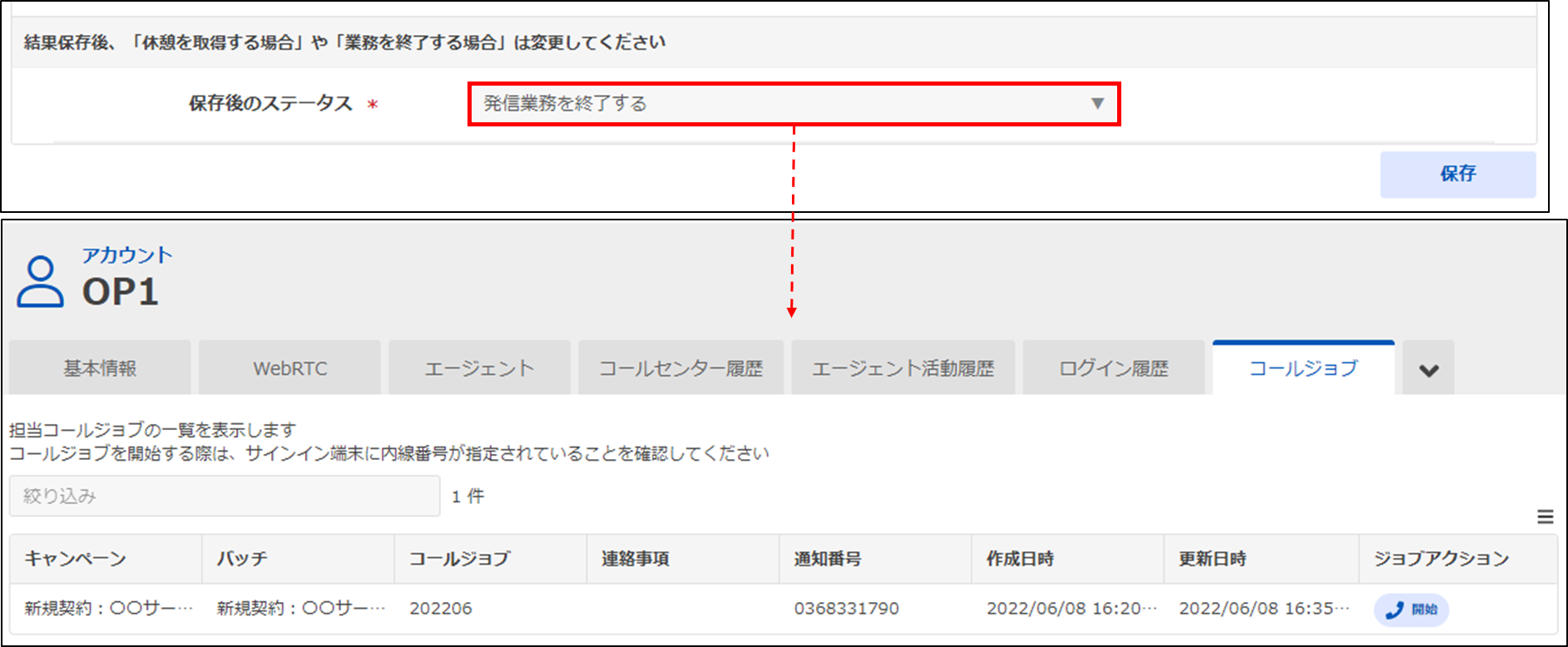The width and height of the screenshot is (1568, 647).
Task: Focus the 絞り込み filter input field
Action: 225,496
